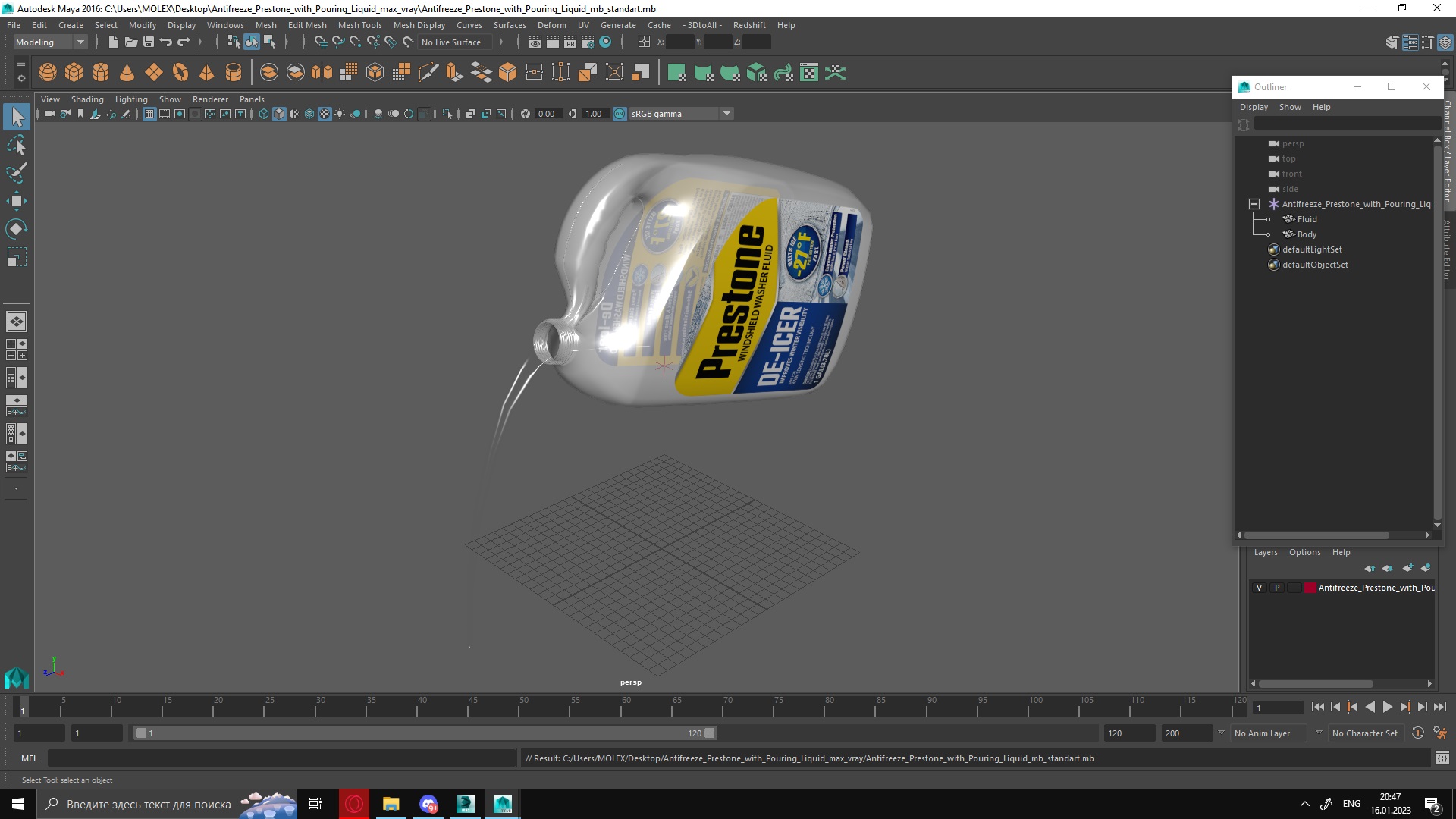Open the Script Editor icon
The height and width of the screenshot is (819, 1456).
tap(1442, 758)
